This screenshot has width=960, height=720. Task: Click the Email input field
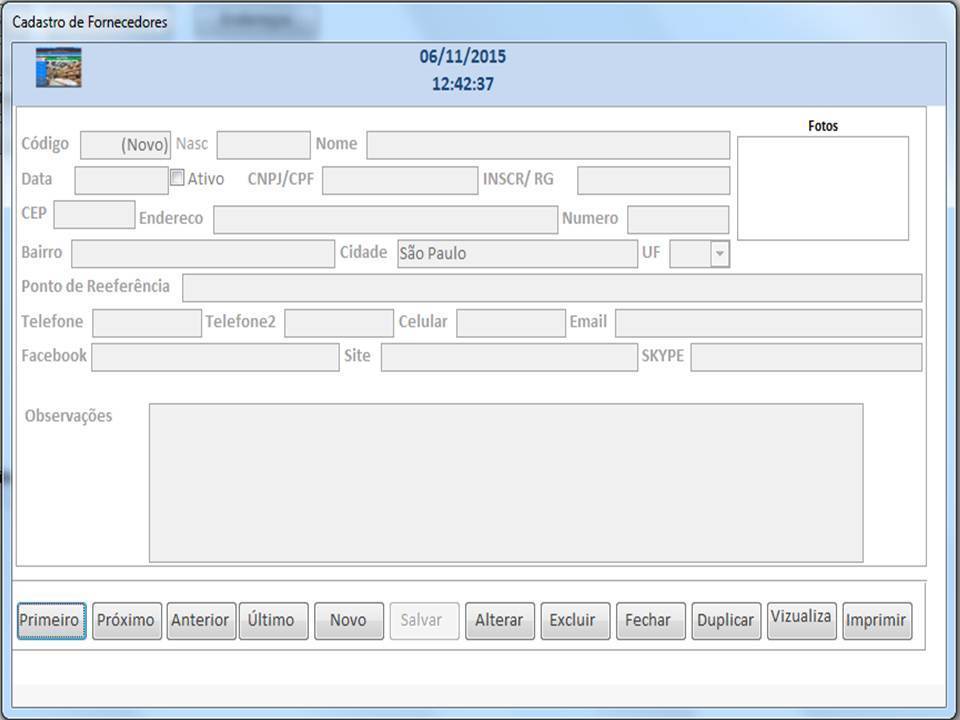pyautogui.click(x=767, y=323)
